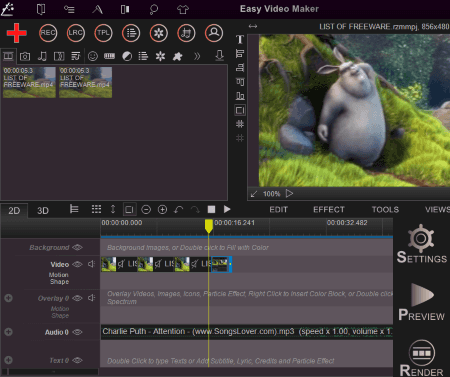Open the SETTINGS gear button
450x377 pixels.
coord(422,244)
